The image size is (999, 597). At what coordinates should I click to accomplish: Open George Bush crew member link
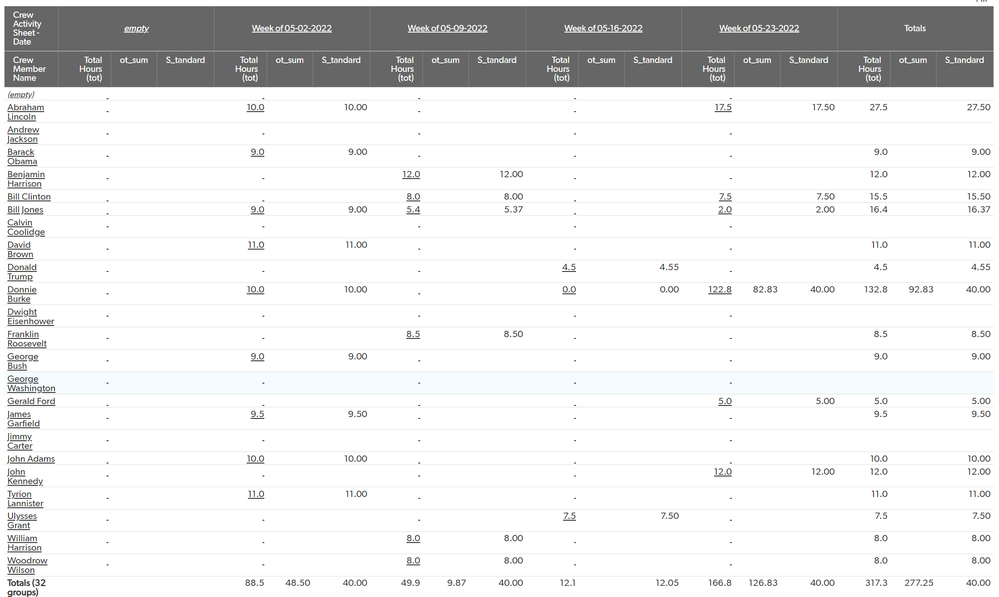coord(22,361)
